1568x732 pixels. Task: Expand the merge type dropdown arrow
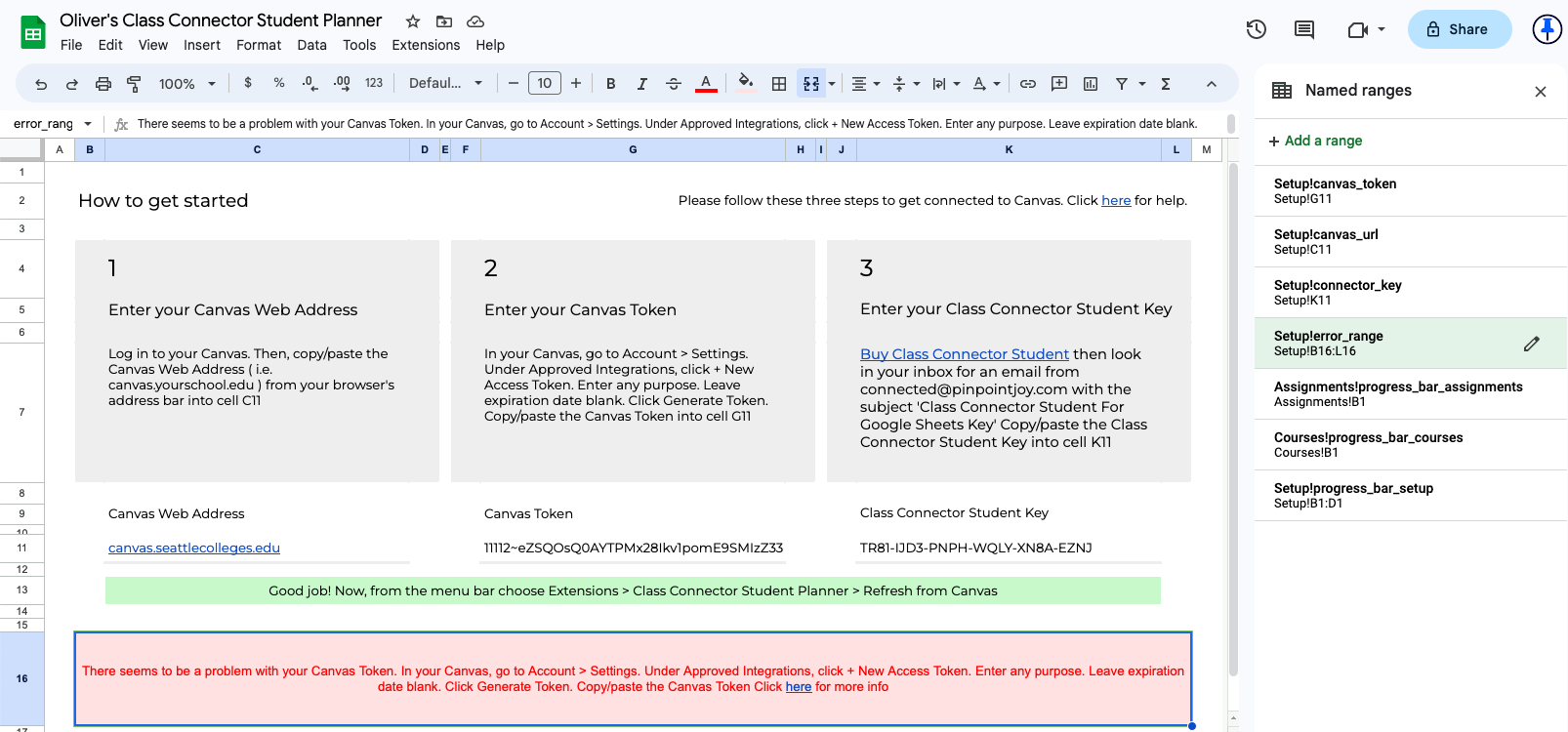[832, 84]
